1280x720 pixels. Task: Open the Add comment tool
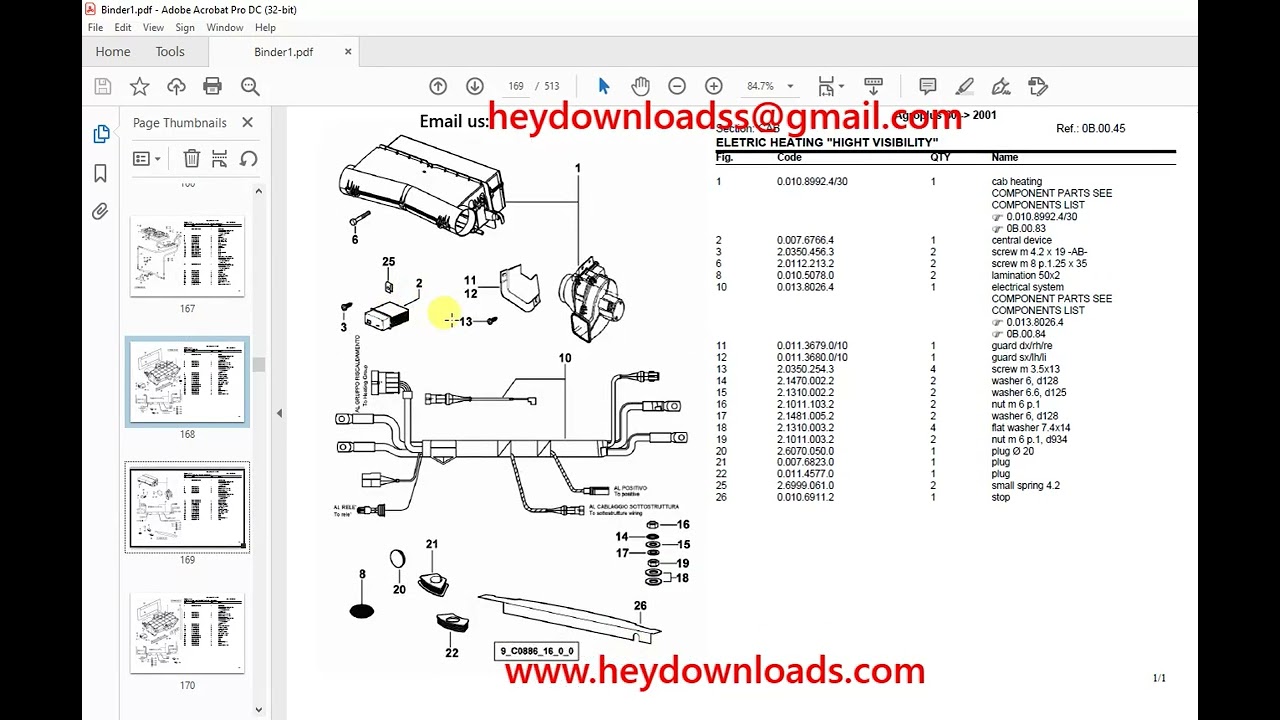927,87
